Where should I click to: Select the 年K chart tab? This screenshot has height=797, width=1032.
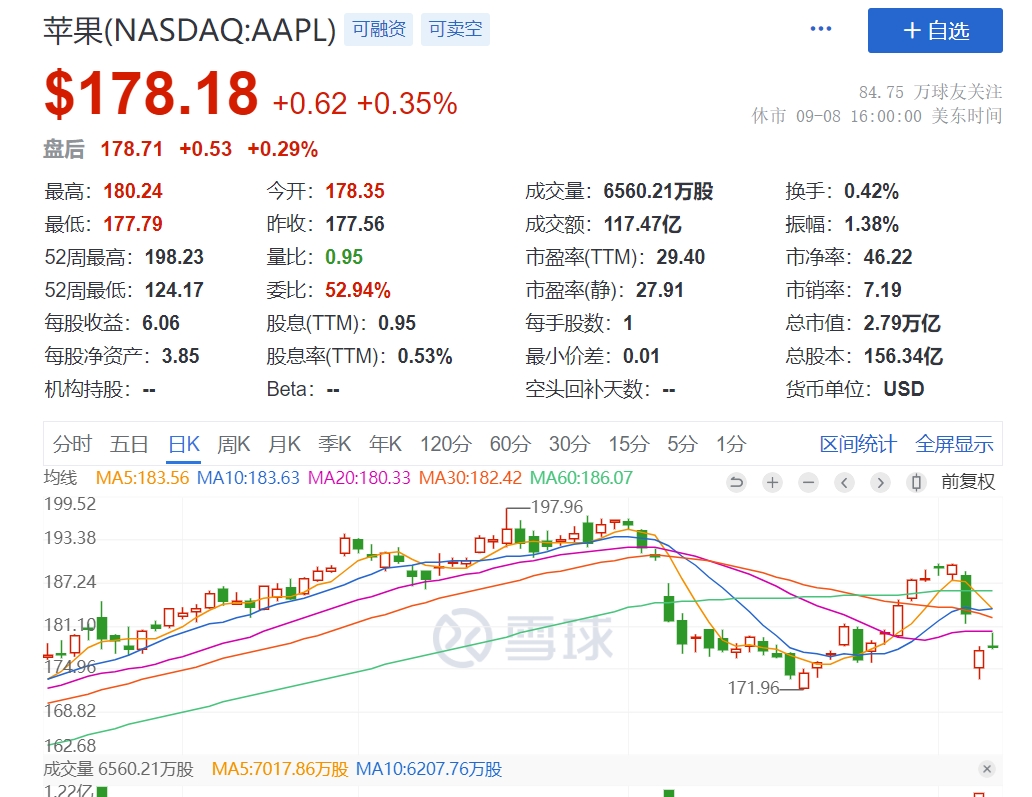(386, 444)
